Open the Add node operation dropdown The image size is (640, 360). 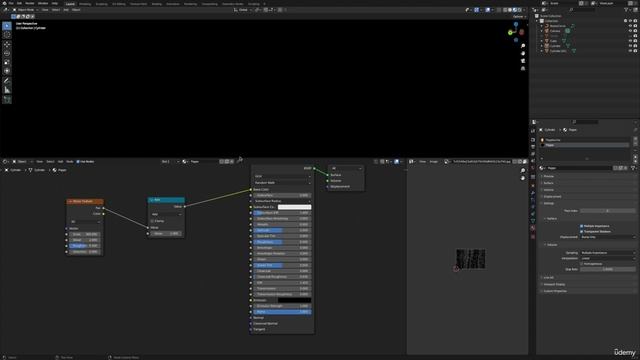(167, 214)
